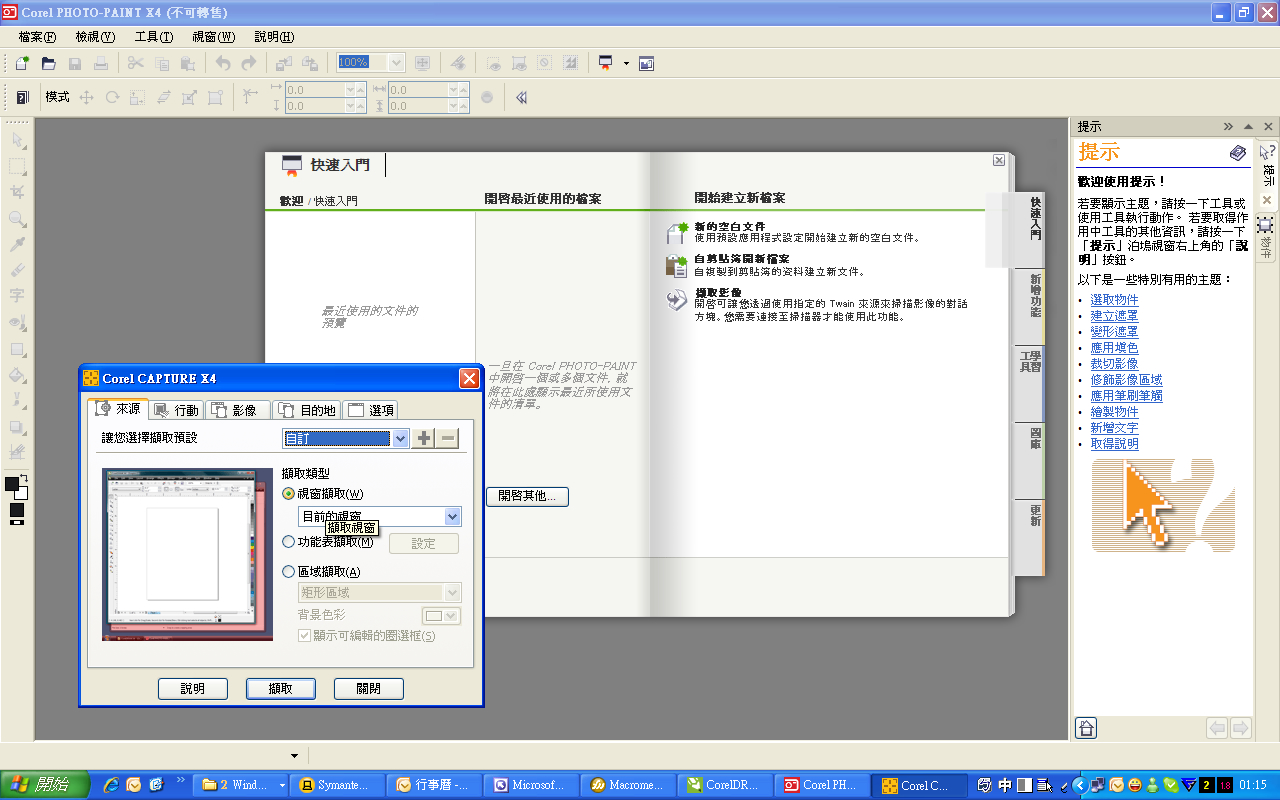The width and height of the screenshot is (1280, 800).
Task: Select the Zoom magnifier tool
Action: tap(17, 218)
